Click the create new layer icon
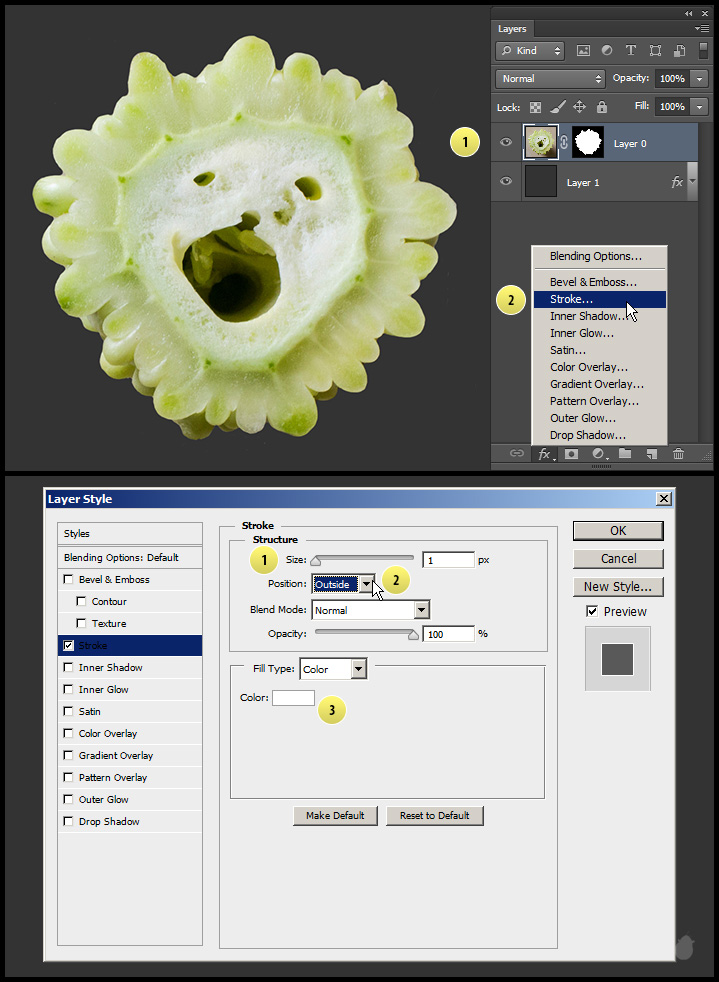 click(x=651, y=454)
